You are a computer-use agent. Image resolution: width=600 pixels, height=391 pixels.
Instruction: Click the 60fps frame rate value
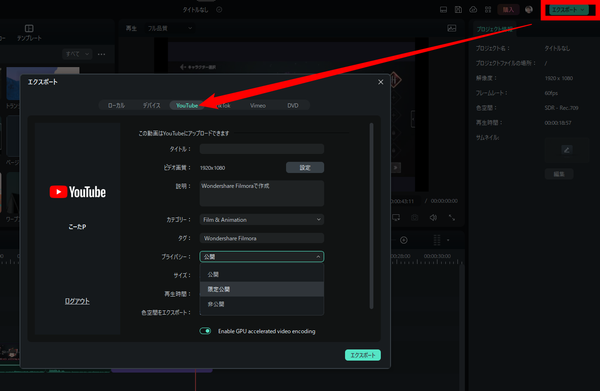coord(551,93)
